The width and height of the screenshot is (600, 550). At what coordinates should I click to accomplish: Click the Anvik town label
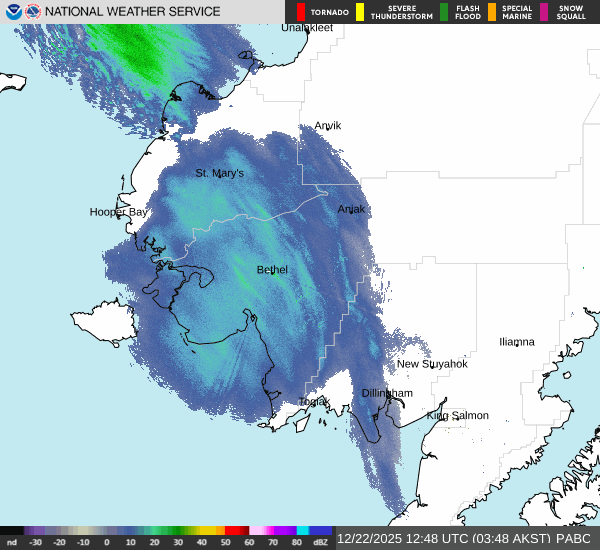coord(328,126)
